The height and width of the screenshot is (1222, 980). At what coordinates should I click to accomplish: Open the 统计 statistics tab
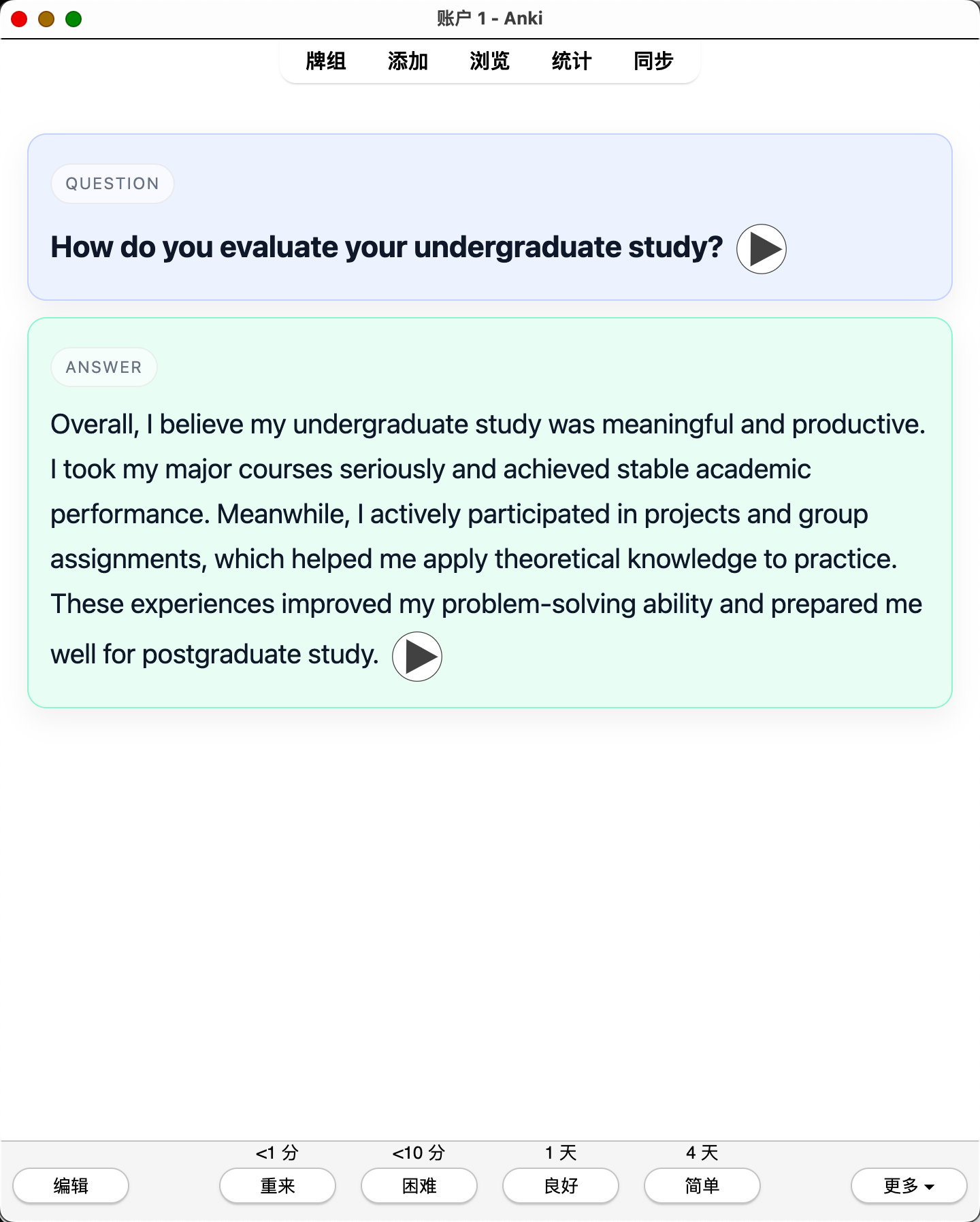click(572, 61)
